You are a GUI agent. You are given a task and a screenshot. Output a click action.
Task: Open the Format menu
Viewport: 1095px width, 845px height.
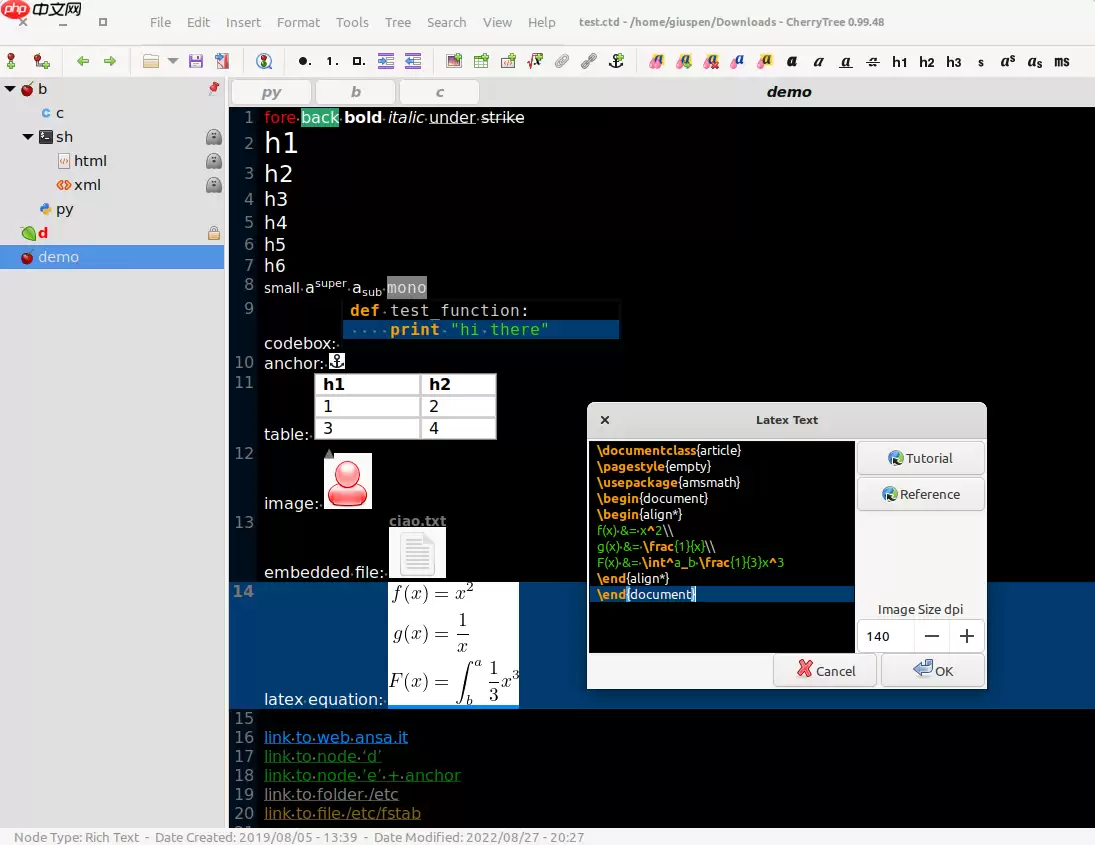298,22
